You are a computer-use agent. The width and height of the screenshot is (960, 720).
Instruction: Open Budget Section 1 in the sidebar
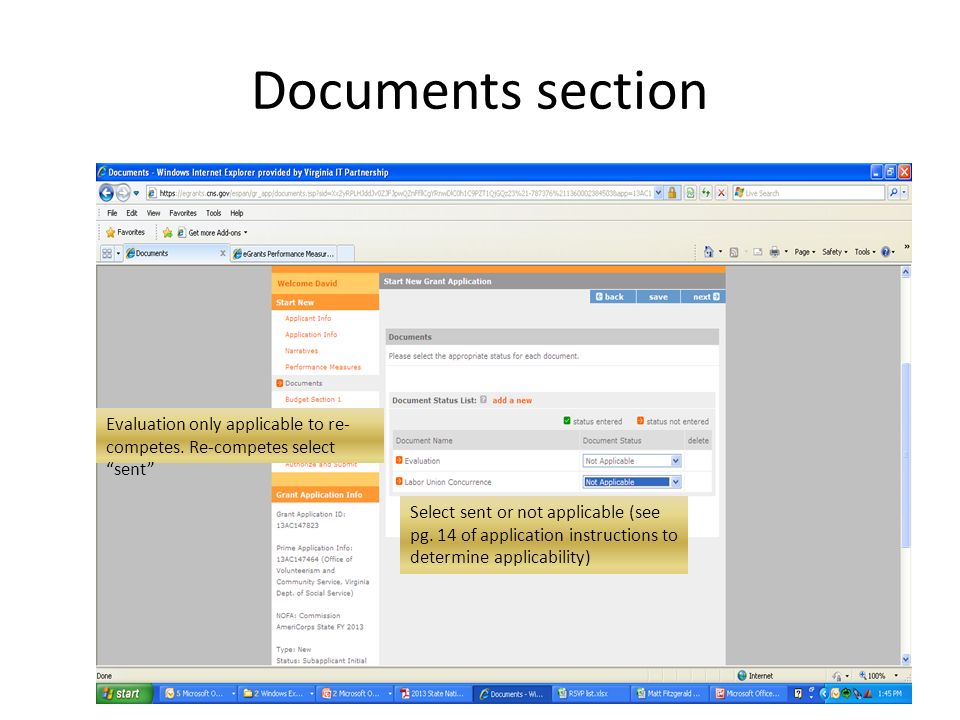pos(313,399)
